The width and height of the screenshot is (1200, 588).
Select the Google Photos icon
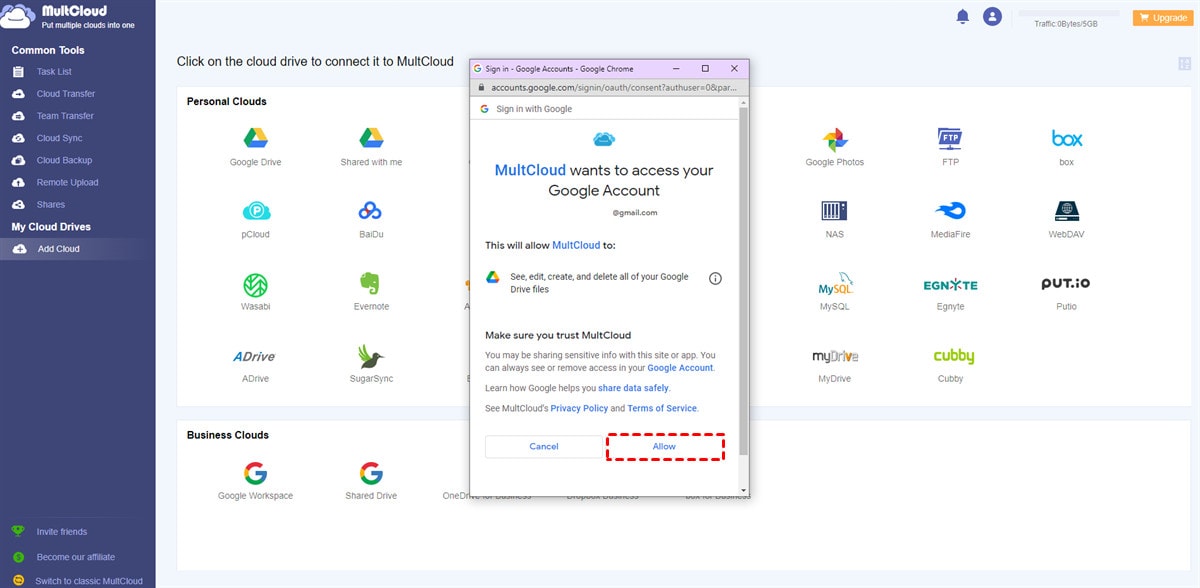click(836, 138)
